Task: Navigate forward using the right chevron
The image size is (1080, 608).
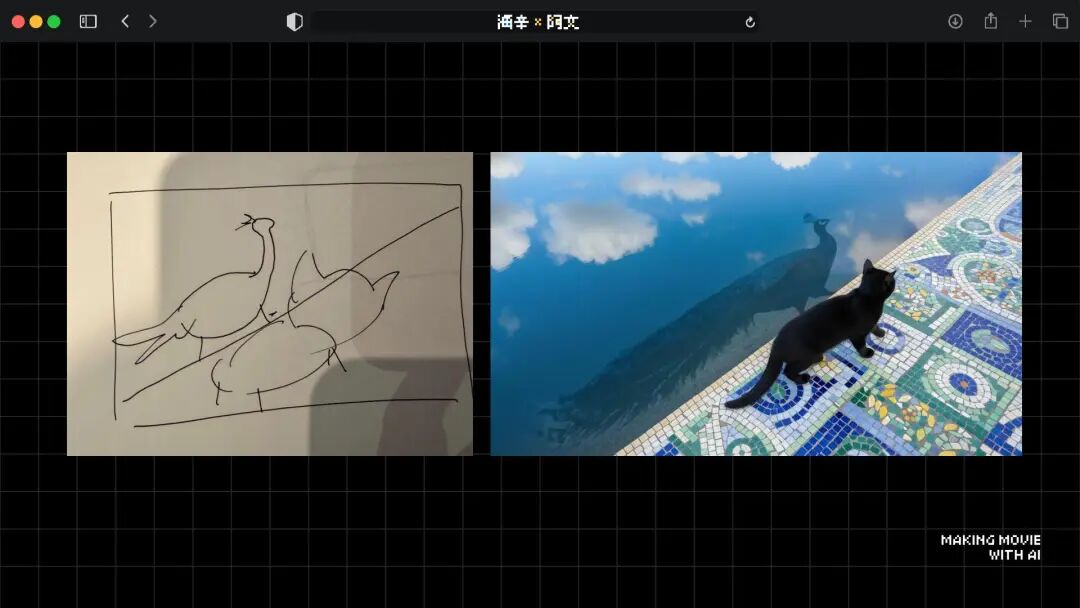Action: [x=152, y=20]
